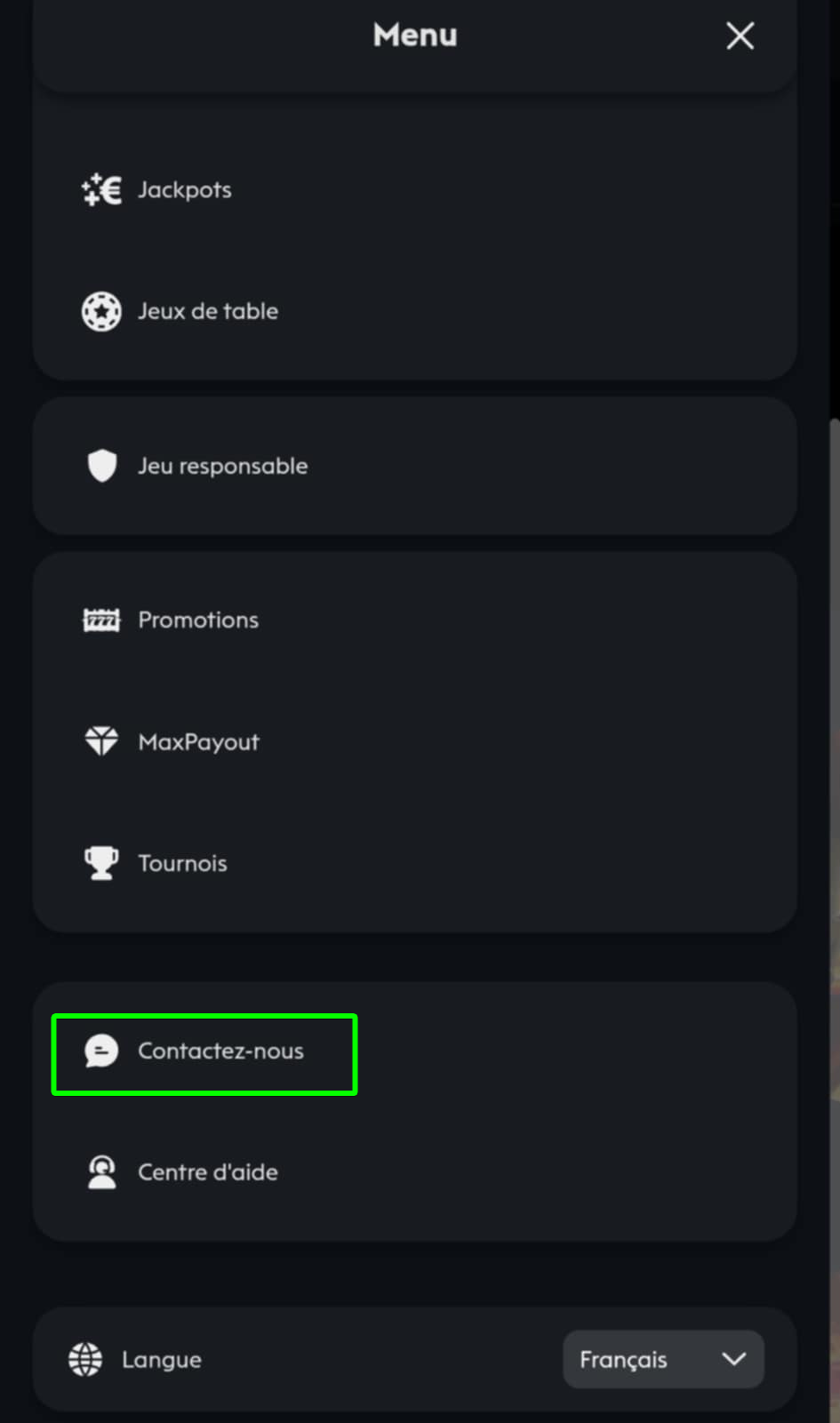The height and width of the screenshot is (1423, 840).
Task: Open the Centre d'aide link
Action: (208, 1172)
